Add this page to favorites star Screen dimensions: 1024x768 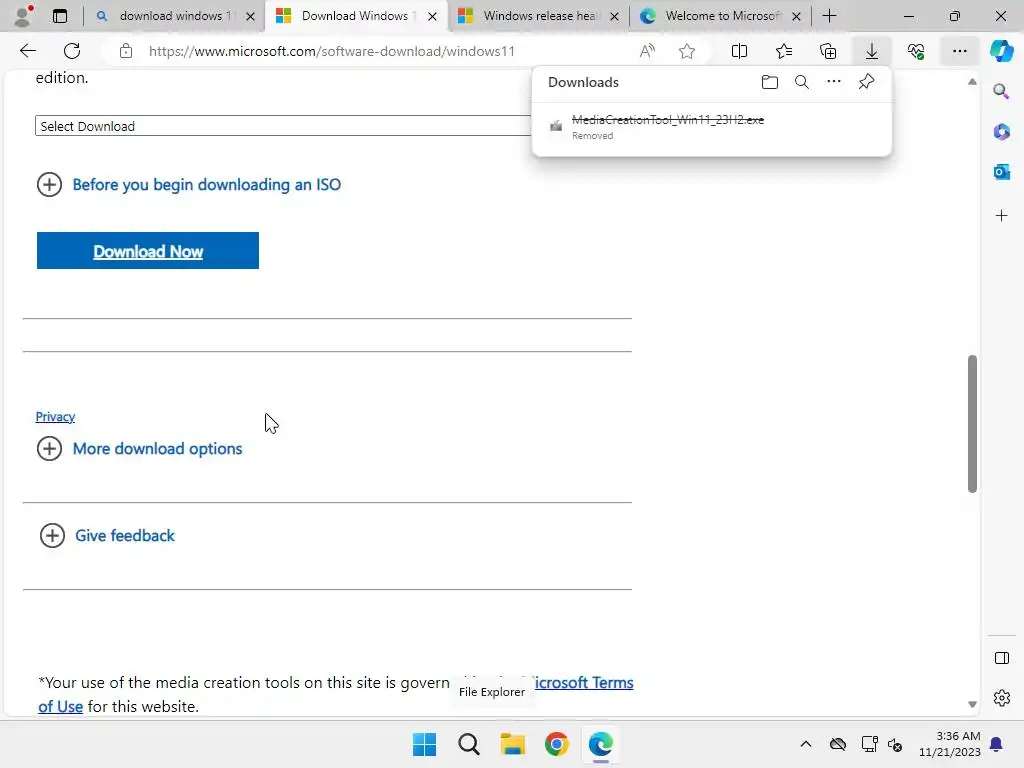click(x=686, y=51)
